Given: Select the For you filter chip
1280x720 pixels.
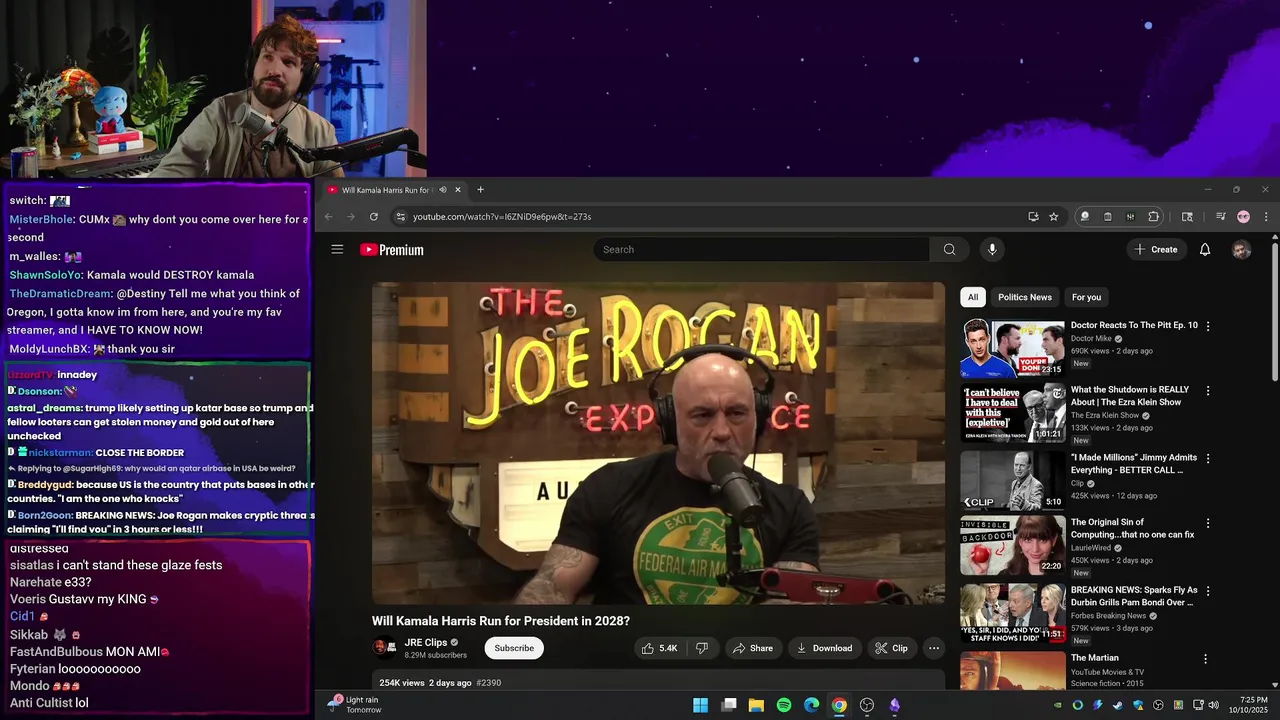Looking at the screenshot, I should pos(1086,297).
